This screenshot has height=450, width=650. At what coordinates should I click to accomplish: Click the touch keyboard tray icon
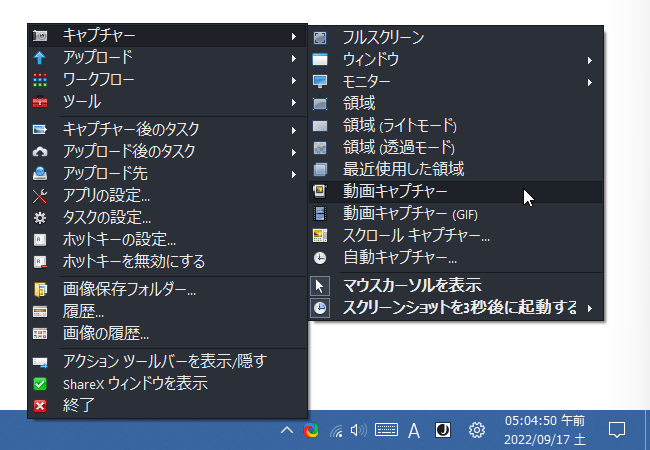(x=386, y=431)
